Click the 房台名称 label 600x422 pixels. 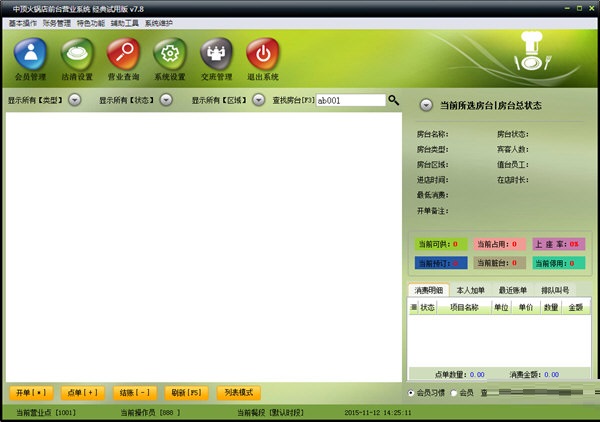432,134
